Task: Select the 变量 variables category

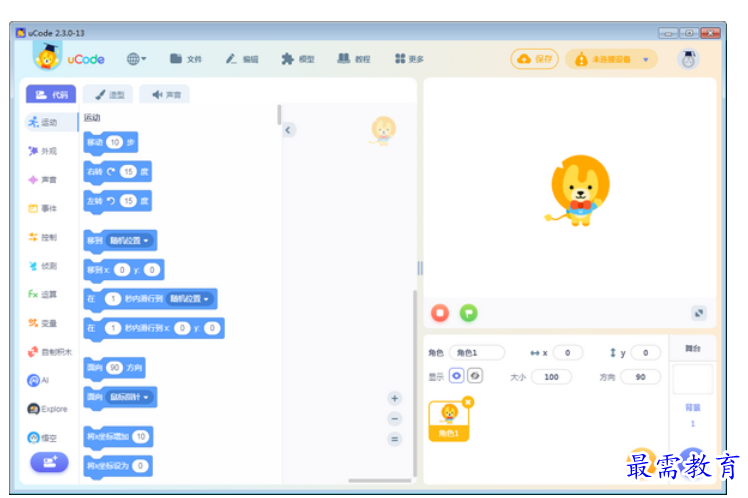Action: pyautogui.click(x=43, y=323)
